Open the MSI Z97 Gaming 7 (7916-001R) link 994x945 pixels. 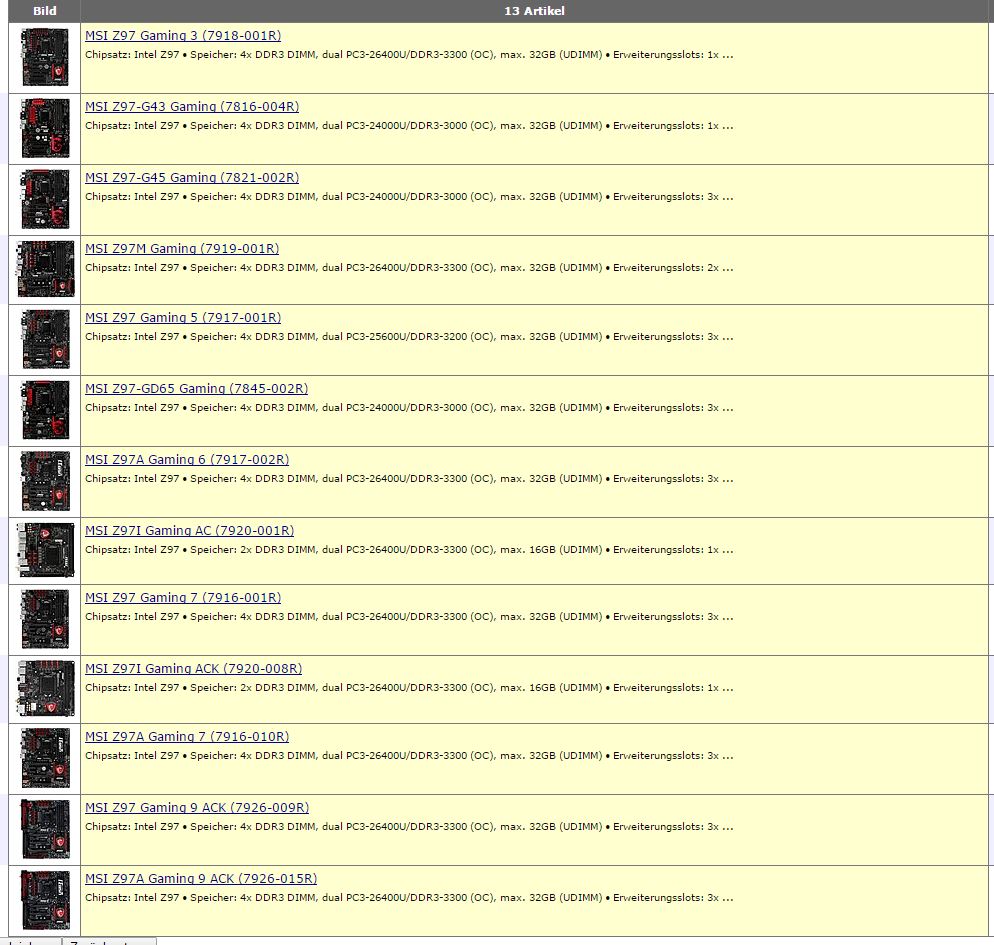point(183,598)
